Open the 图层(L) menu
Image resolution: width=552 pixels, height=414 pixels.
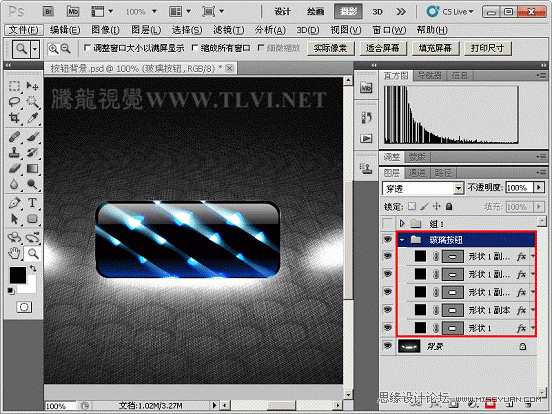coord(146,30)
